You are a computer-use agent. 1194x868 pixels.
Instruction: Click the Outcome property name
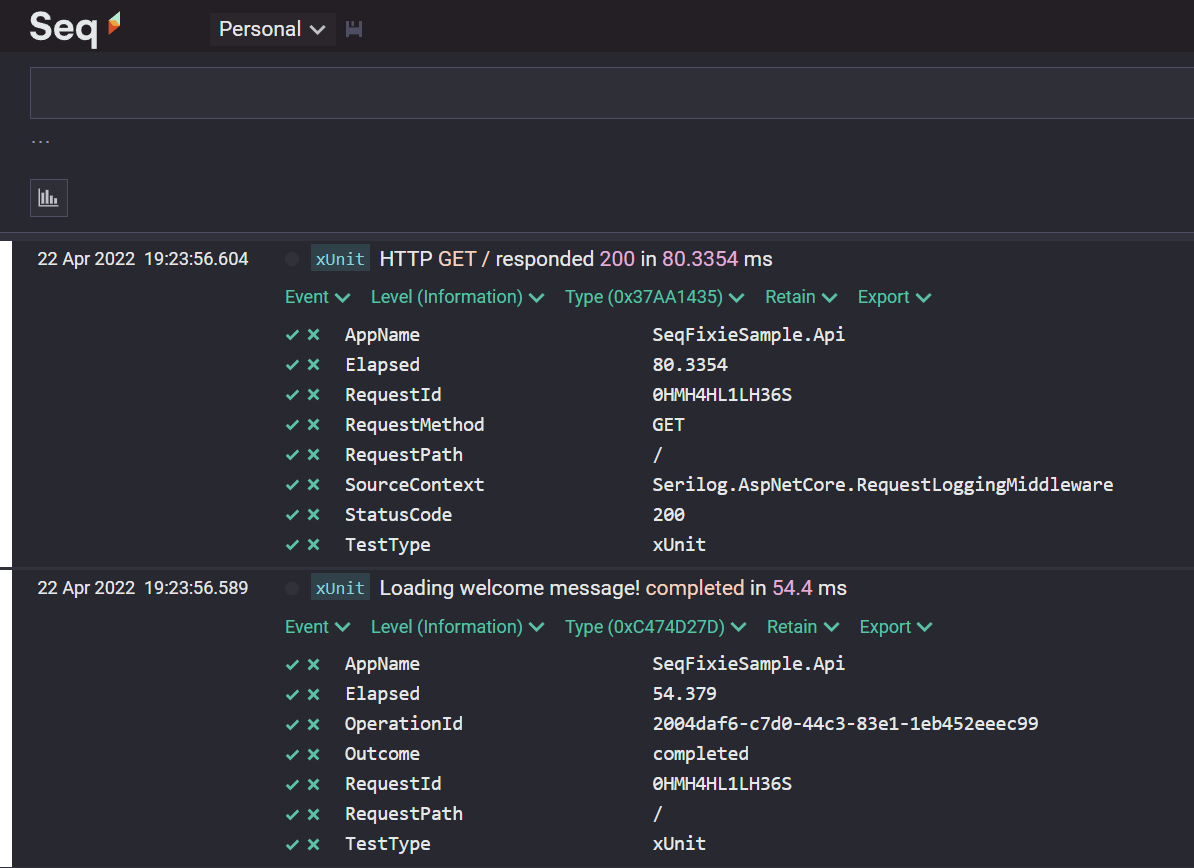coord(382,755)
